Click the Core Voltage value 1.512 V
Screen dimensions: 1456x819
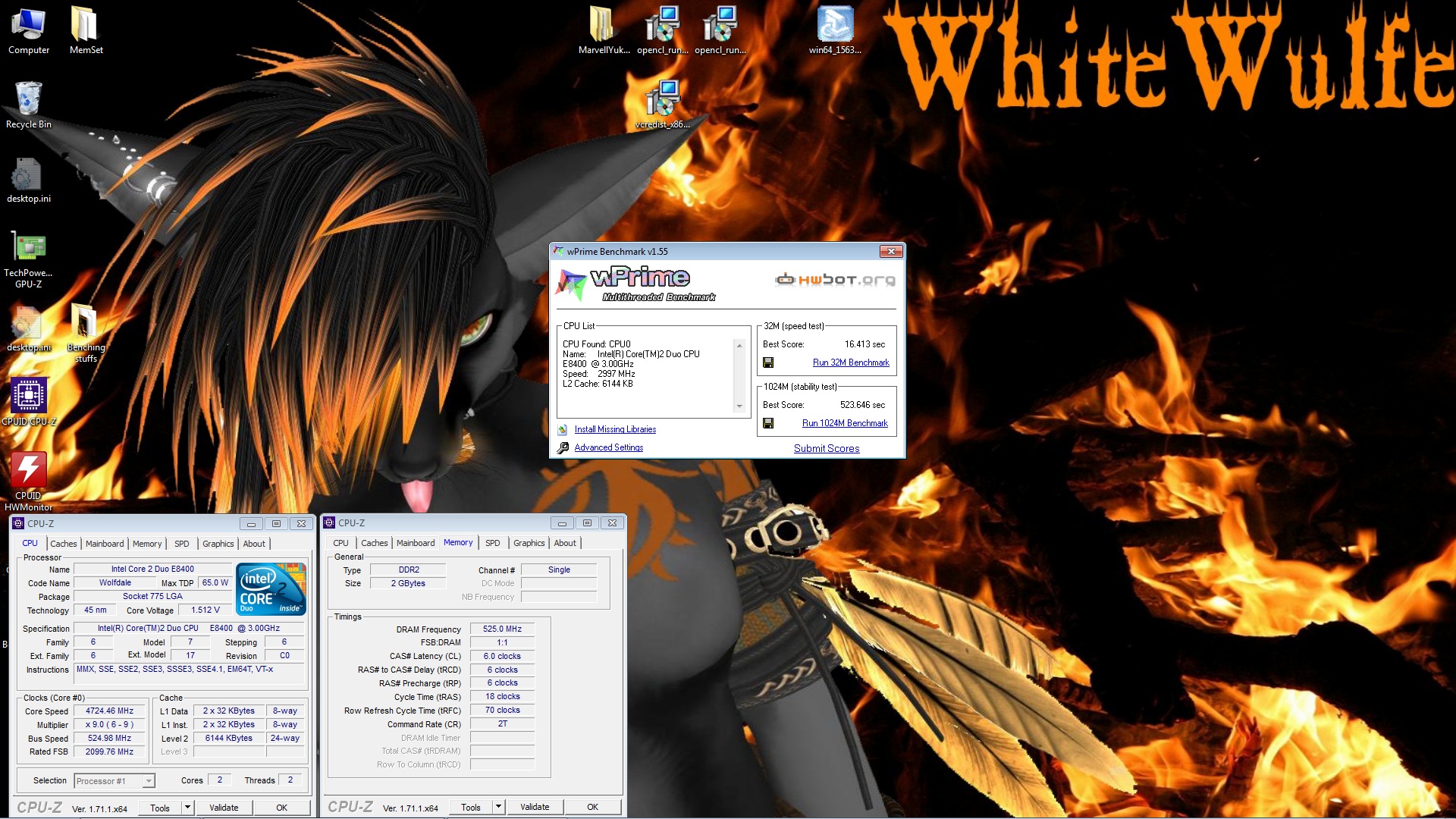[x=206, y=610]
